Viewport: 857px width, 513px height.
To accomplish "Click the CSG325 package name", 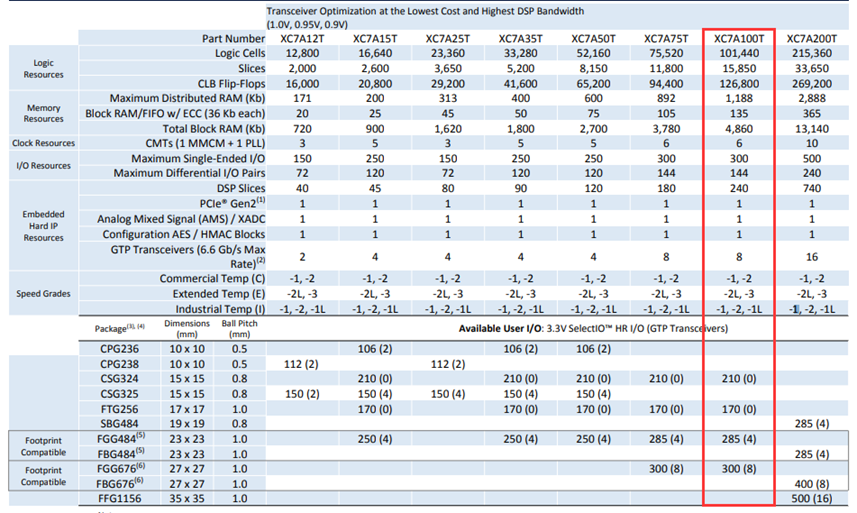I will click(x=119, y=394).
